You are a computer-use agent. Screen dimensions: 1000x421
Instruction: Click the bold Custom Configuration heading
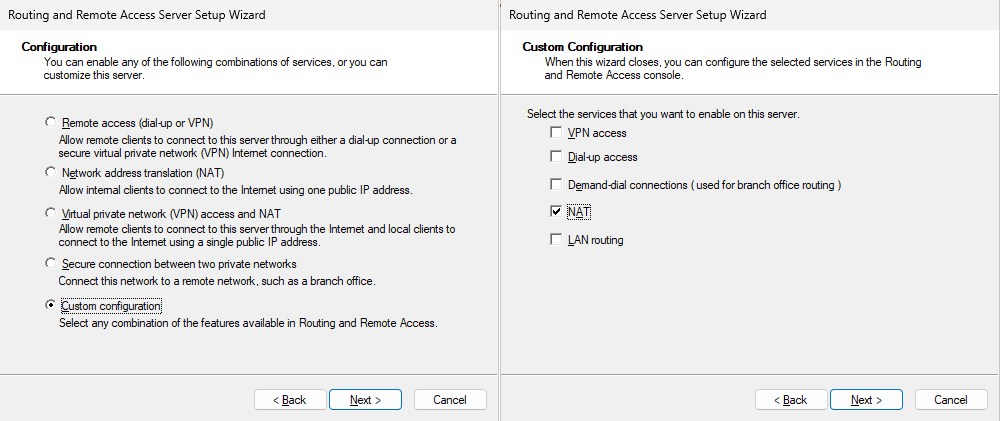pos(582,47)
